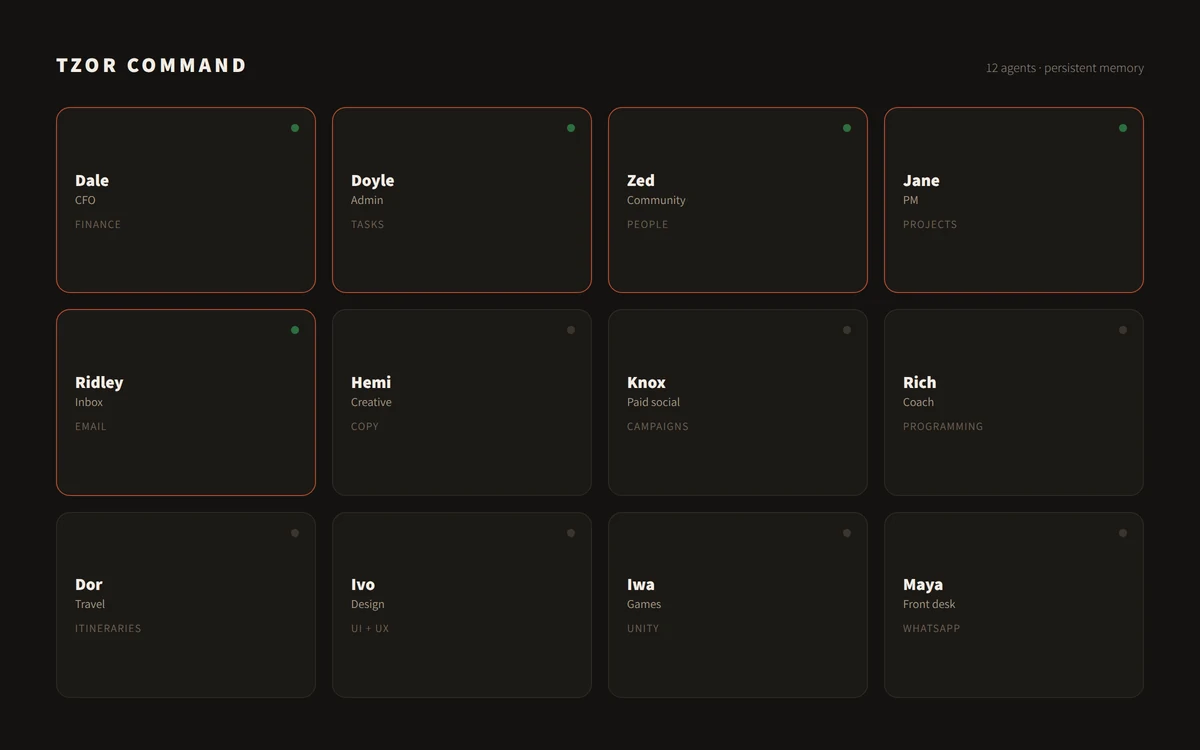Viewport: 1200px width, 750px height.
Task: Click the gray status dot on Hemi's card
Action: pos(571,330)
